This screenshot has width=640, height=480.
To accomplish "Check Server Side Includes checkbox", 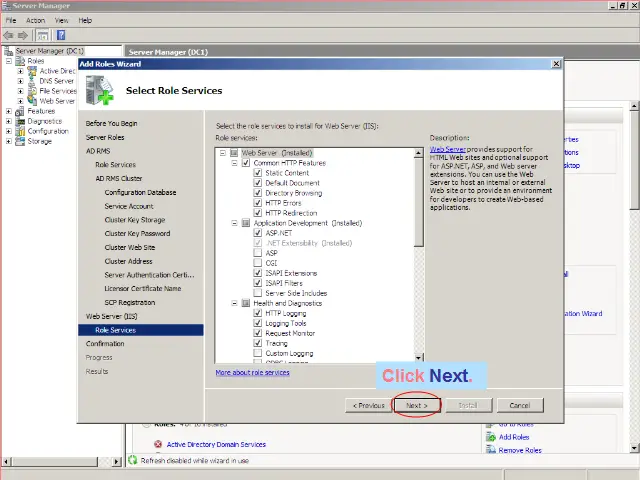I will pyautogui.click(x=258, y=293).
